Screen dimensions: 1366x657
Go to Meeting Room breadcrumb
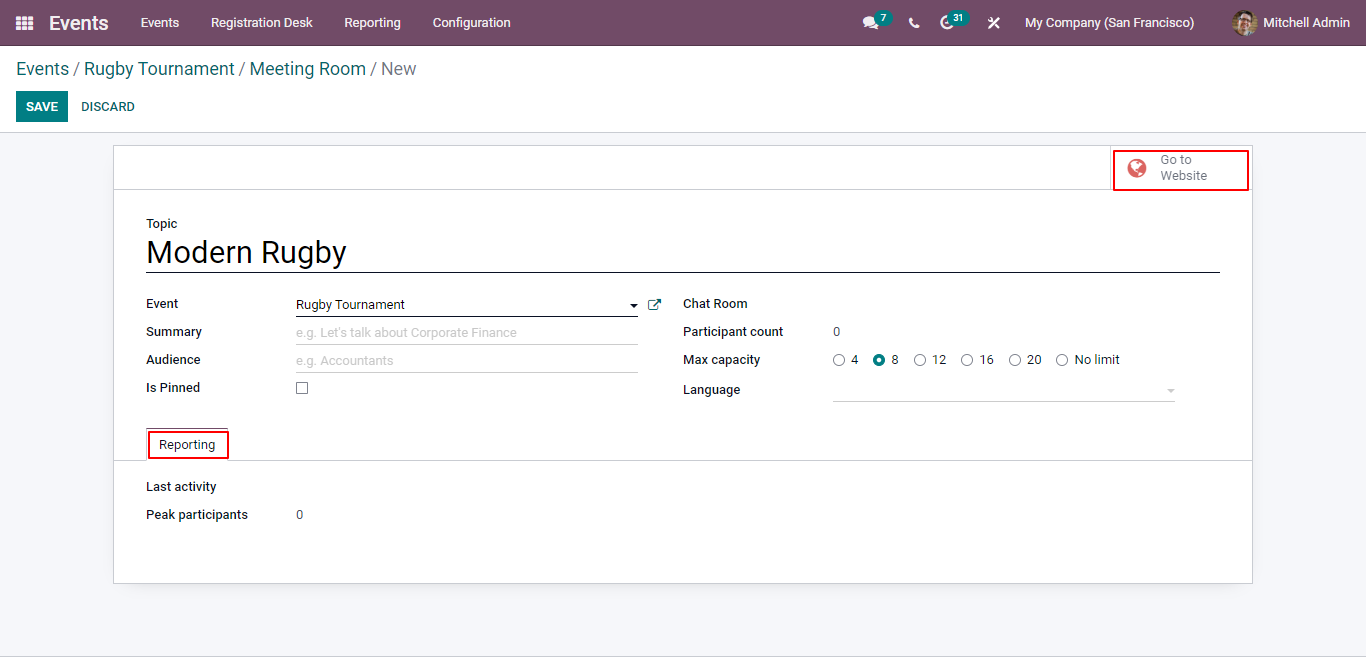(x=308, y=69)
